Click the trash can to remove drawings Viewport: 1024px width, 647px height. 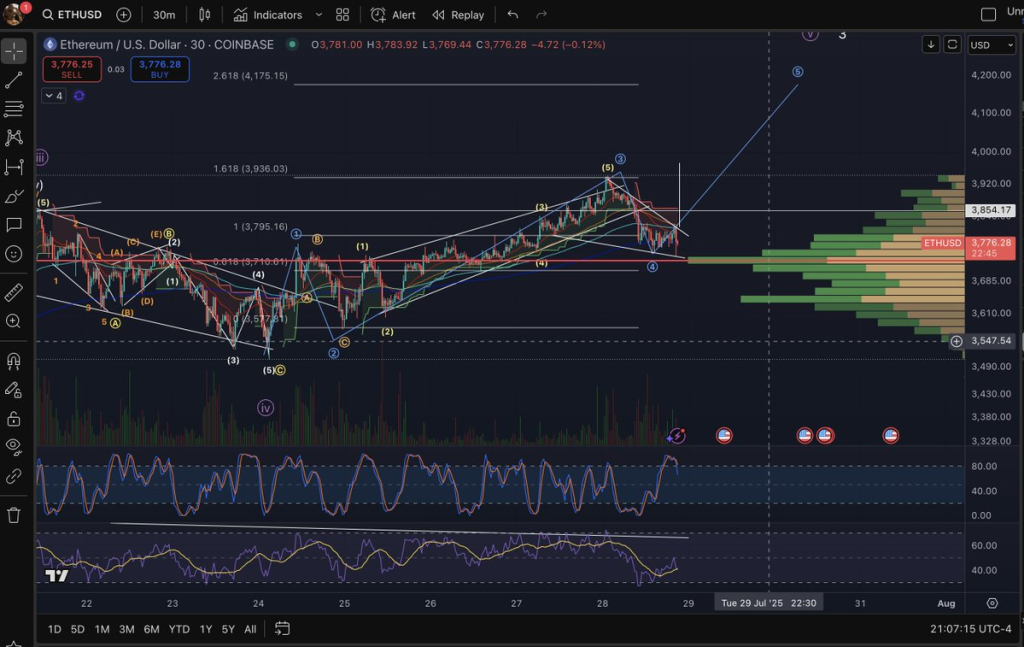(x=14, y=515)
